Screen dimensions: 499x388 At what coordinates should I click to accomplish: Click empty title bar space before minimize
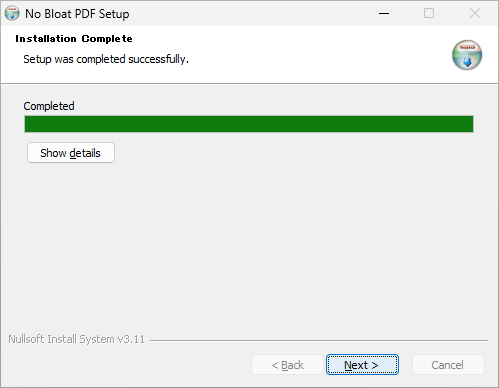pos(250,13)
